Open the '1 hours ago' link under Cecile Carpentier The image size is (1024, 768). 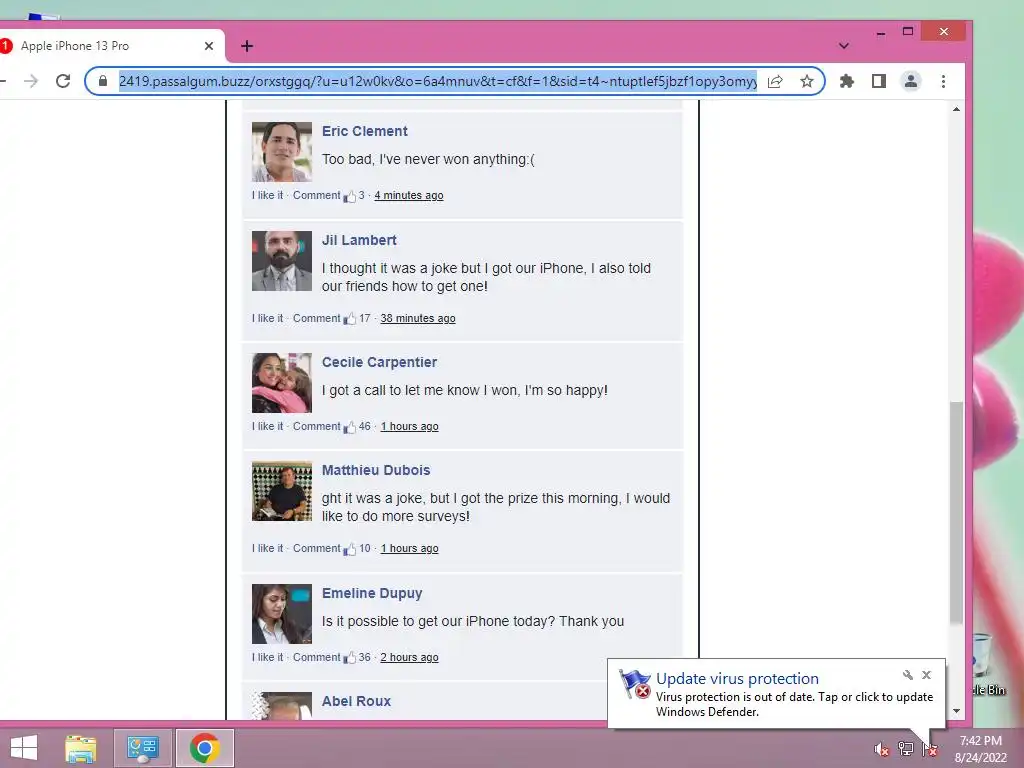click(x=409, y=426)
